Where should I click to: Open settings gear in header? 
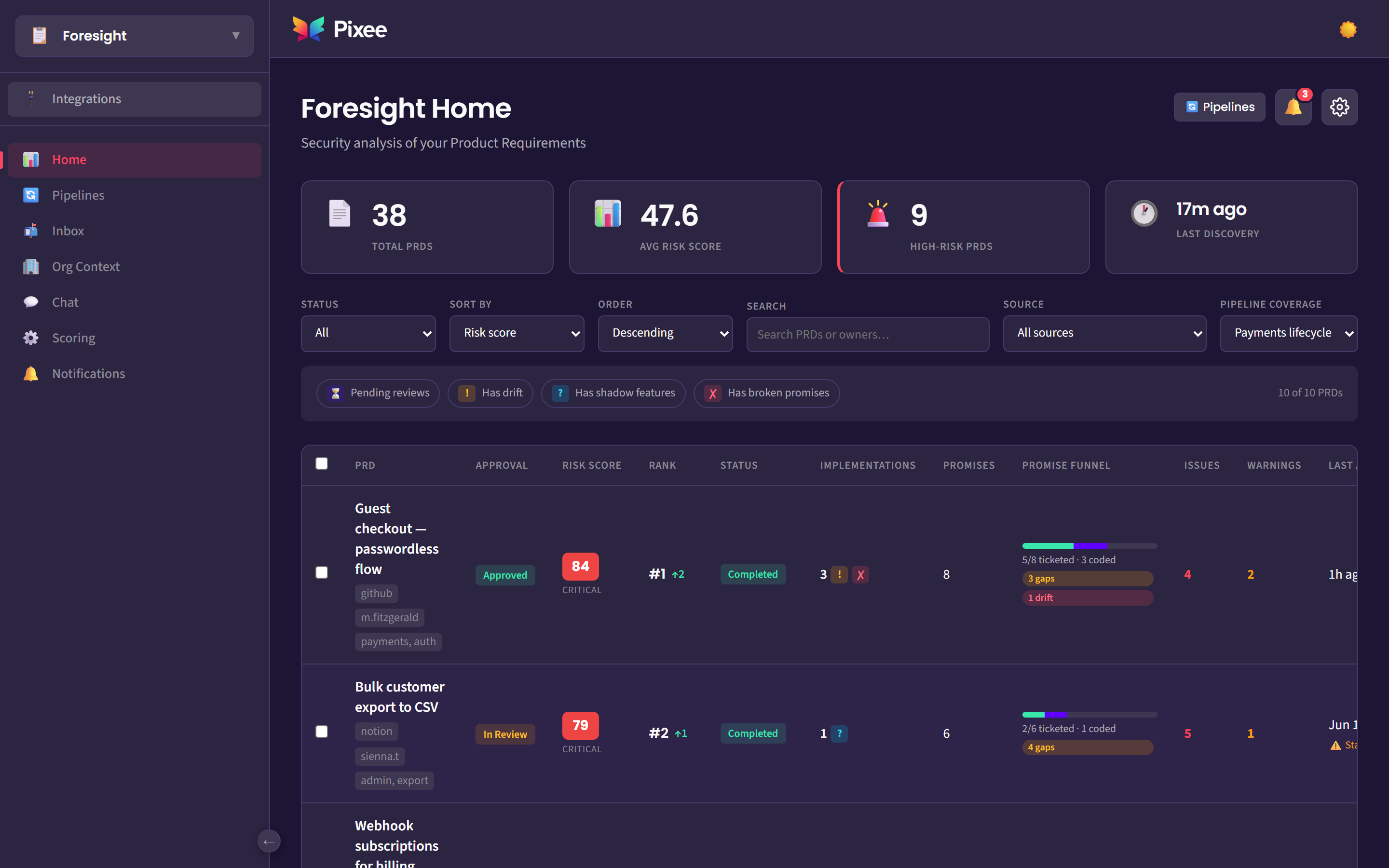(1339, 107)
